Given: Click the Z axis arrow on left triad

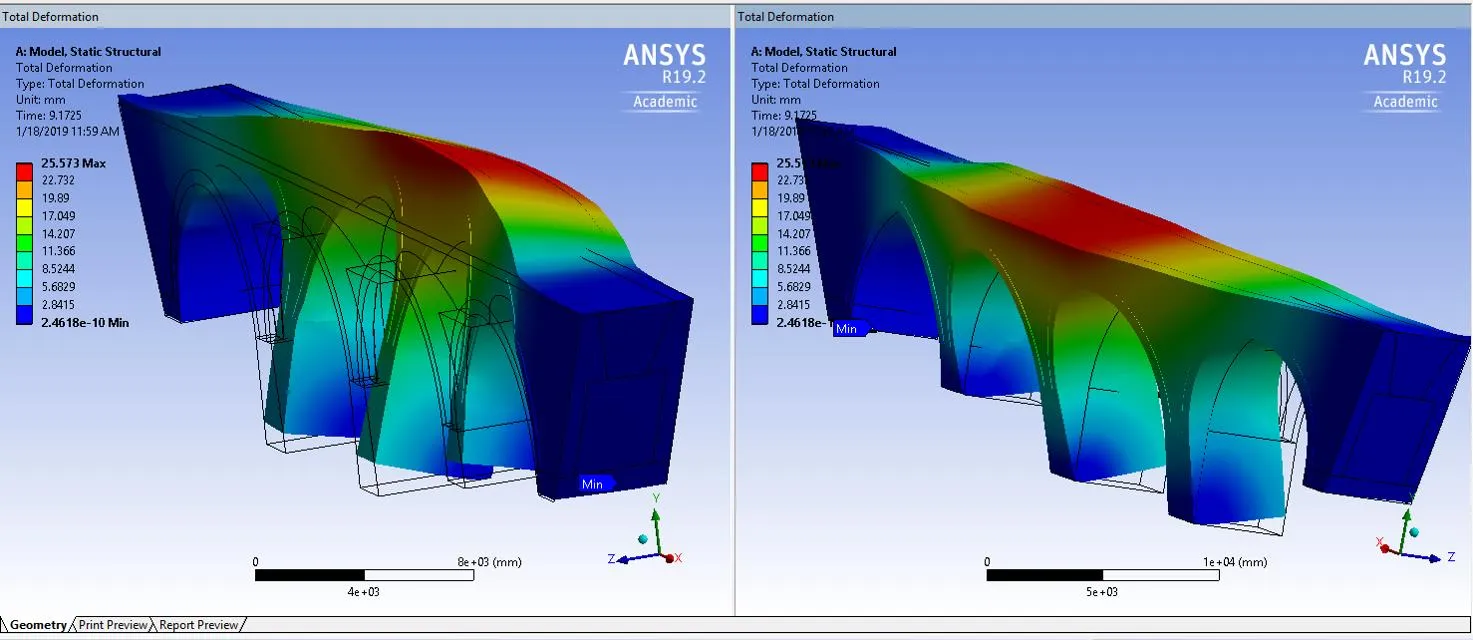Looking at the screenshot, I should pos(624,559).
